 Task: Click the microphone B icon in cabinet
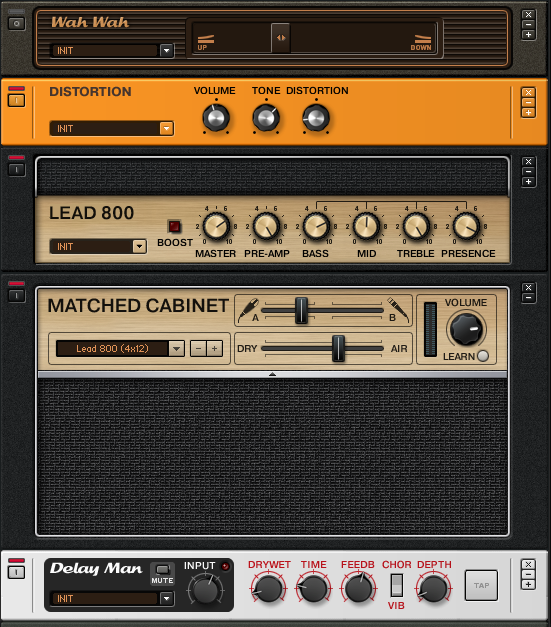tap(398, 310)
